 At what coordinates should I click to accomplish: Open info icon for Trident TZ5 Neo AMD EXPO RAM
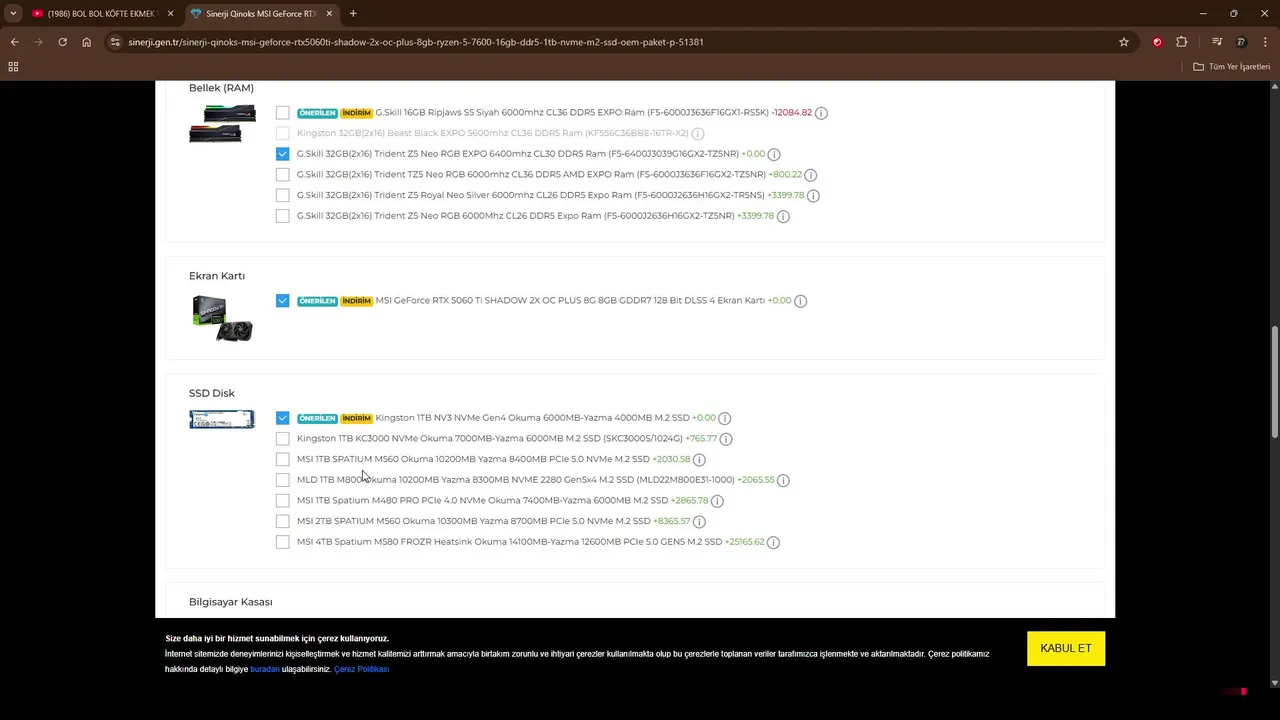click(x=810, y=175)
